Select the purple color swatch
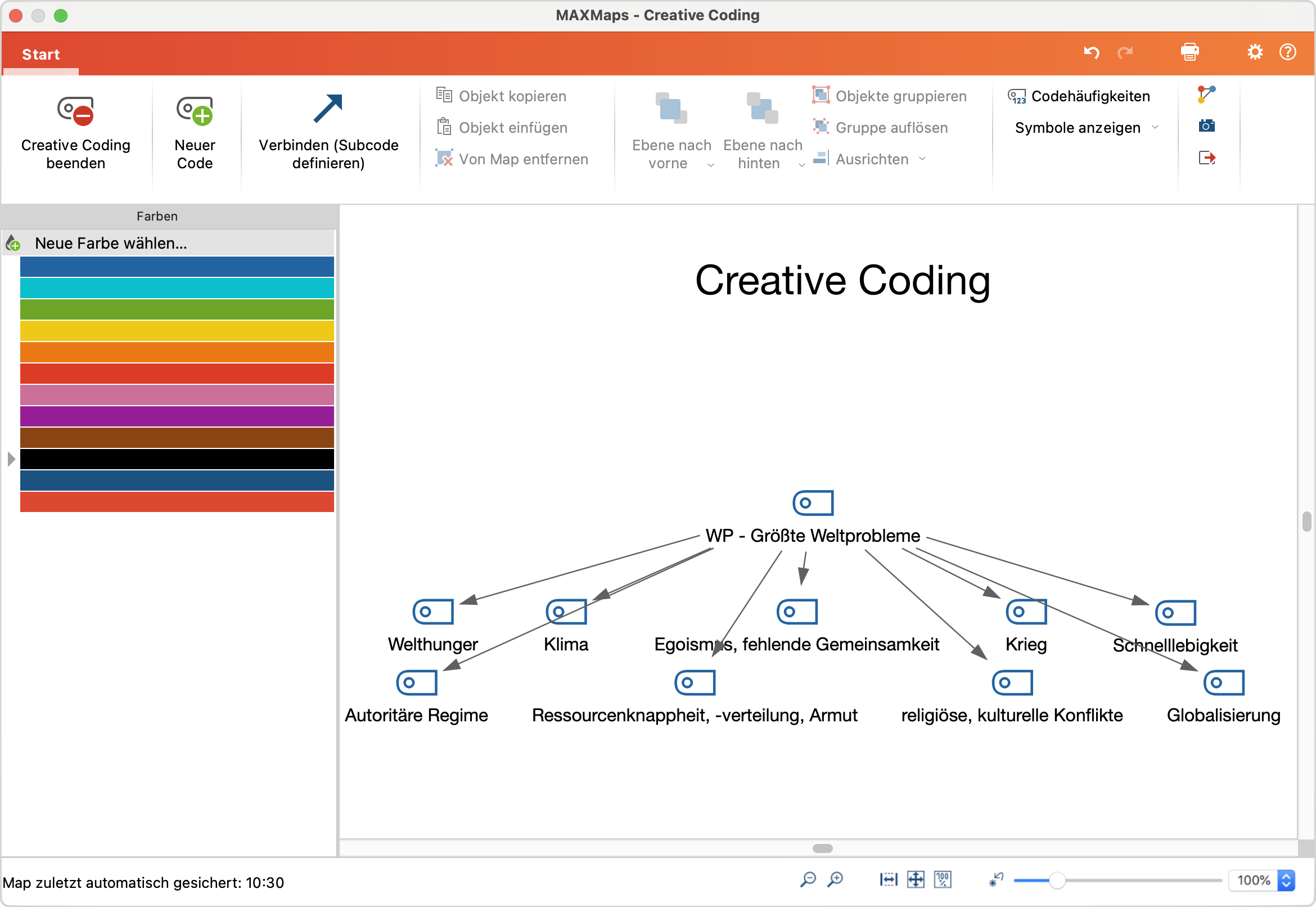1316x907 pixels. [177, 416]
